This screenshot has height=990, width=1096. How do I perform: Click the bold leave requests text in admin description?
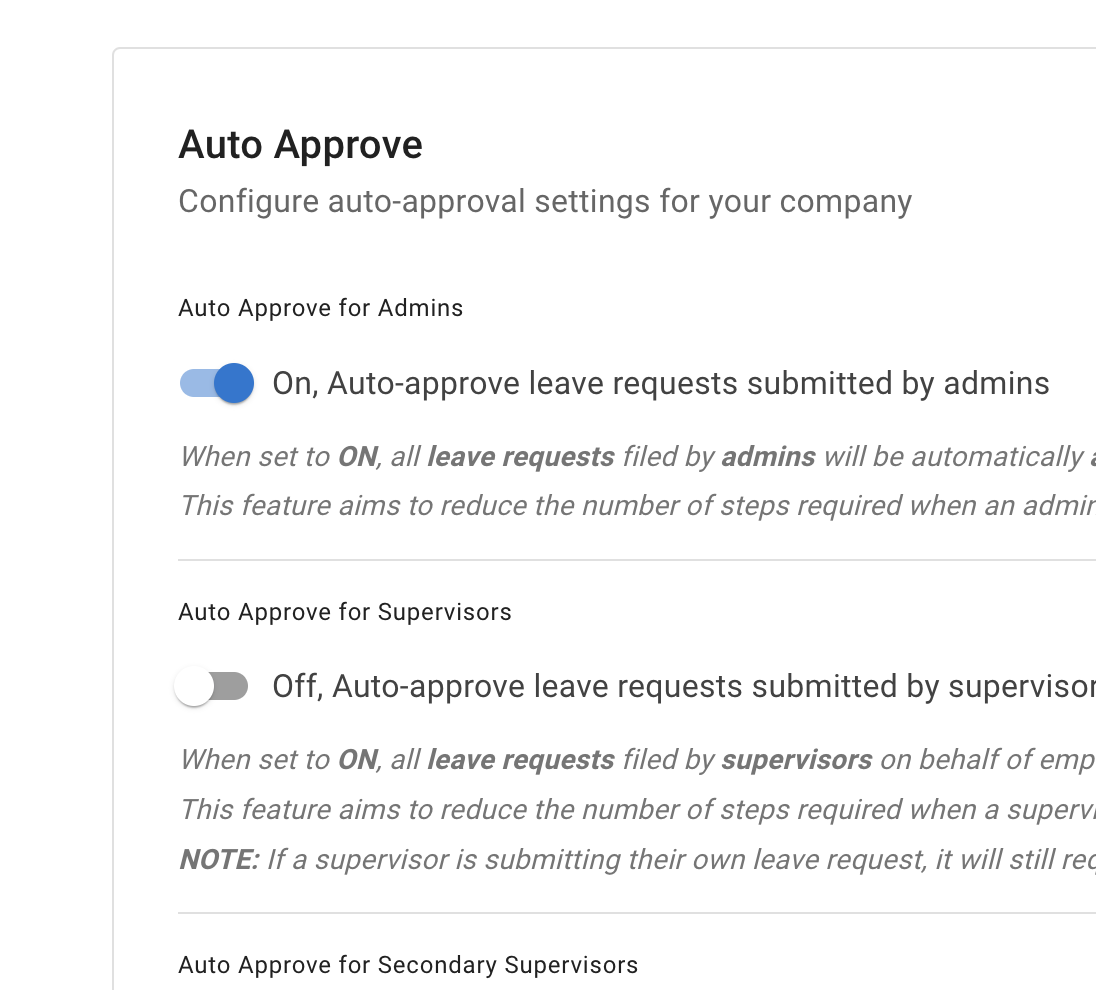coord(521,456)
